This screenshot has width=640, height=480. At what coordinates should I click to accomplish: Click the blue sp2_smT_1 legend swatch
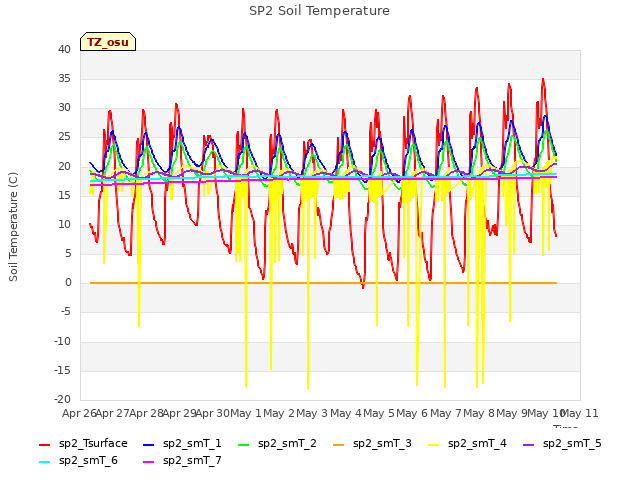click(x=149, y=444)
